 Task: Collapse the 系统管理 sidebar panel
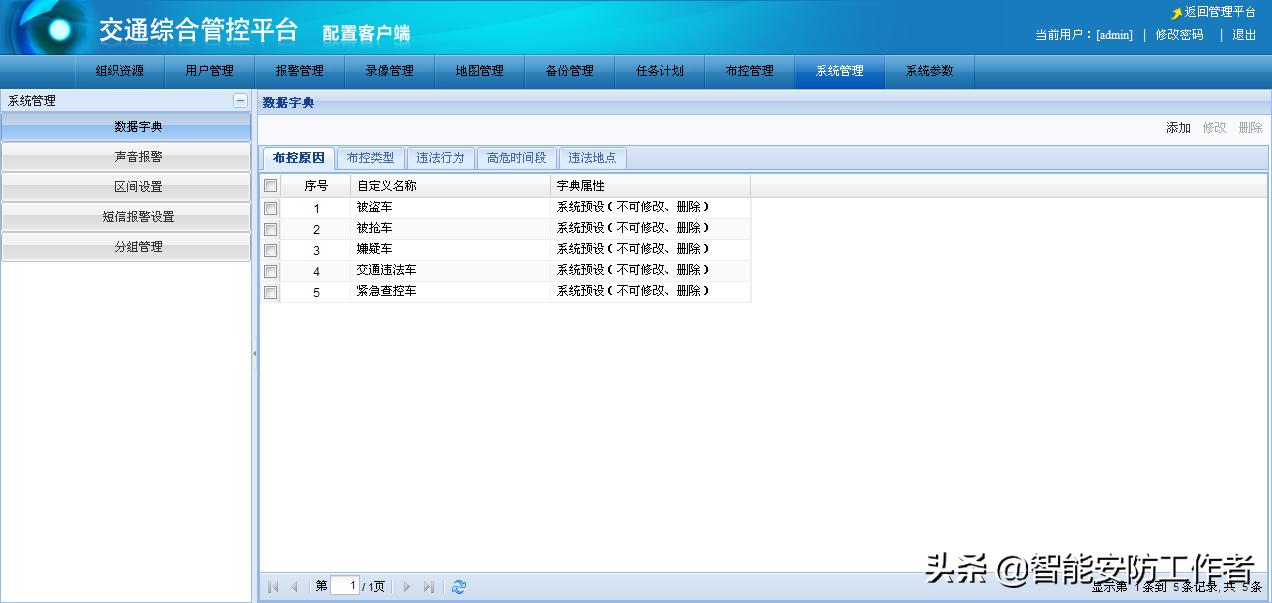240,100
